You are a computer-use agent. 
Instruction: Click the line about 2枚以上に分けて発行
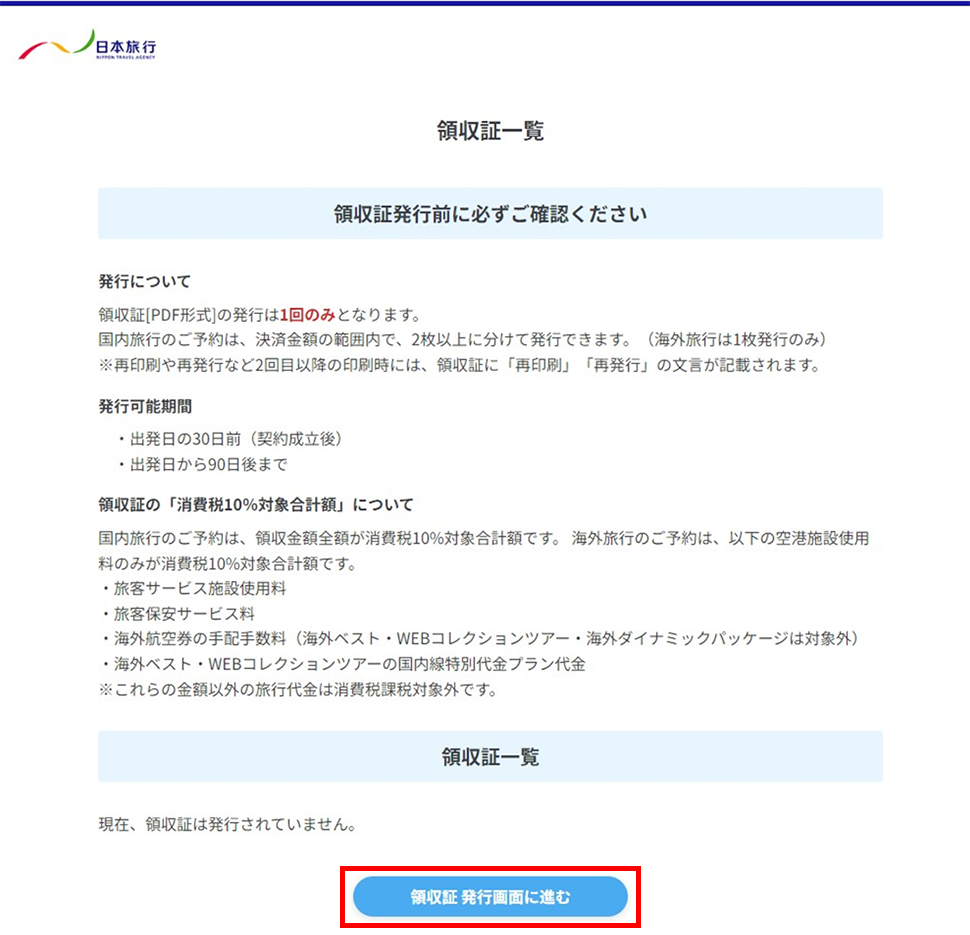(464, 339)
